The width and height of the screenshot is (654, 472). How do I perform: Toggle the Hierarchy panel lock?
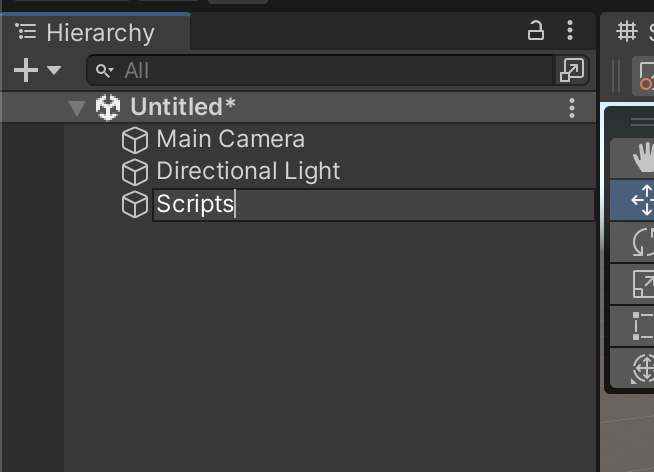536,31
